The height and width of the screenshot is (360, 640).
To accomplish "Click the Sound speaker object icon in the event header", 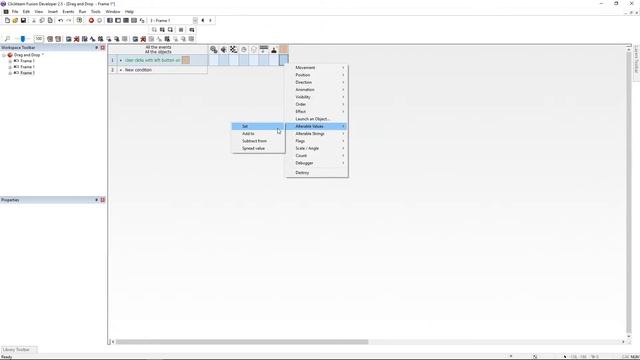I will [224, 49].
